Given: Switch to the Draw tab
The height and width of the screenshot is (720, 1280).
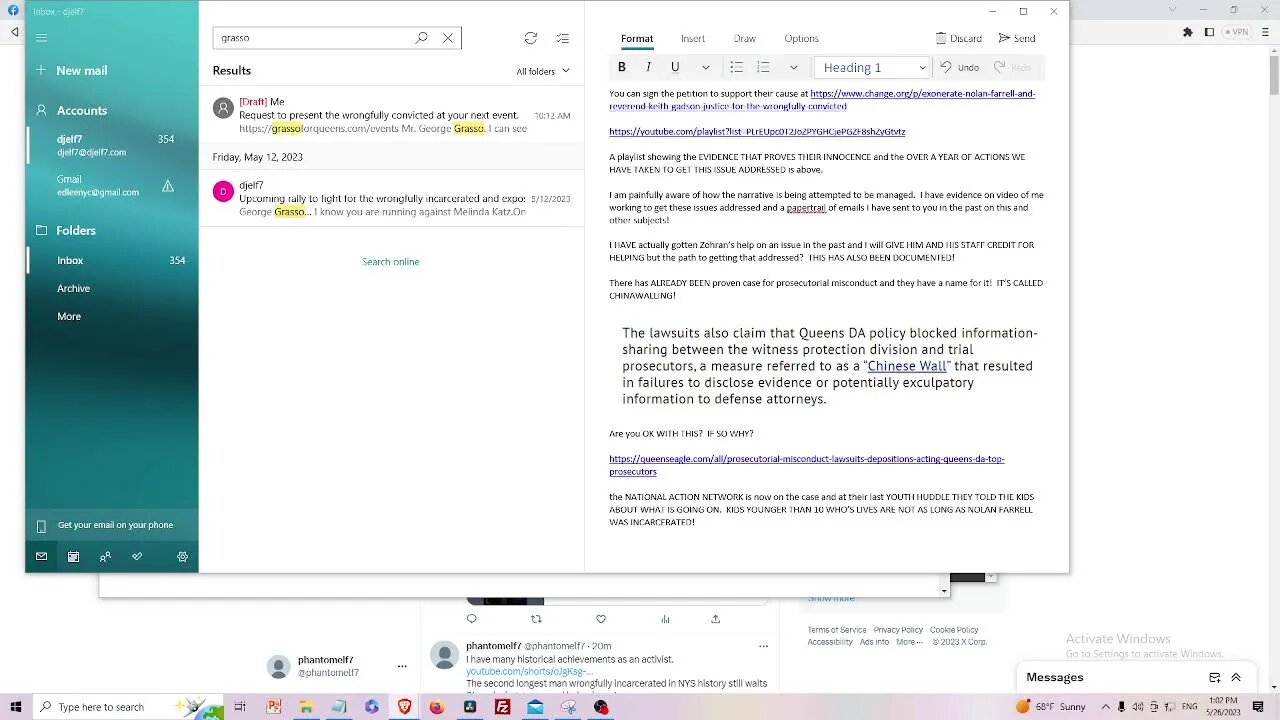Looking at the screenshot, I should [745, 39].
